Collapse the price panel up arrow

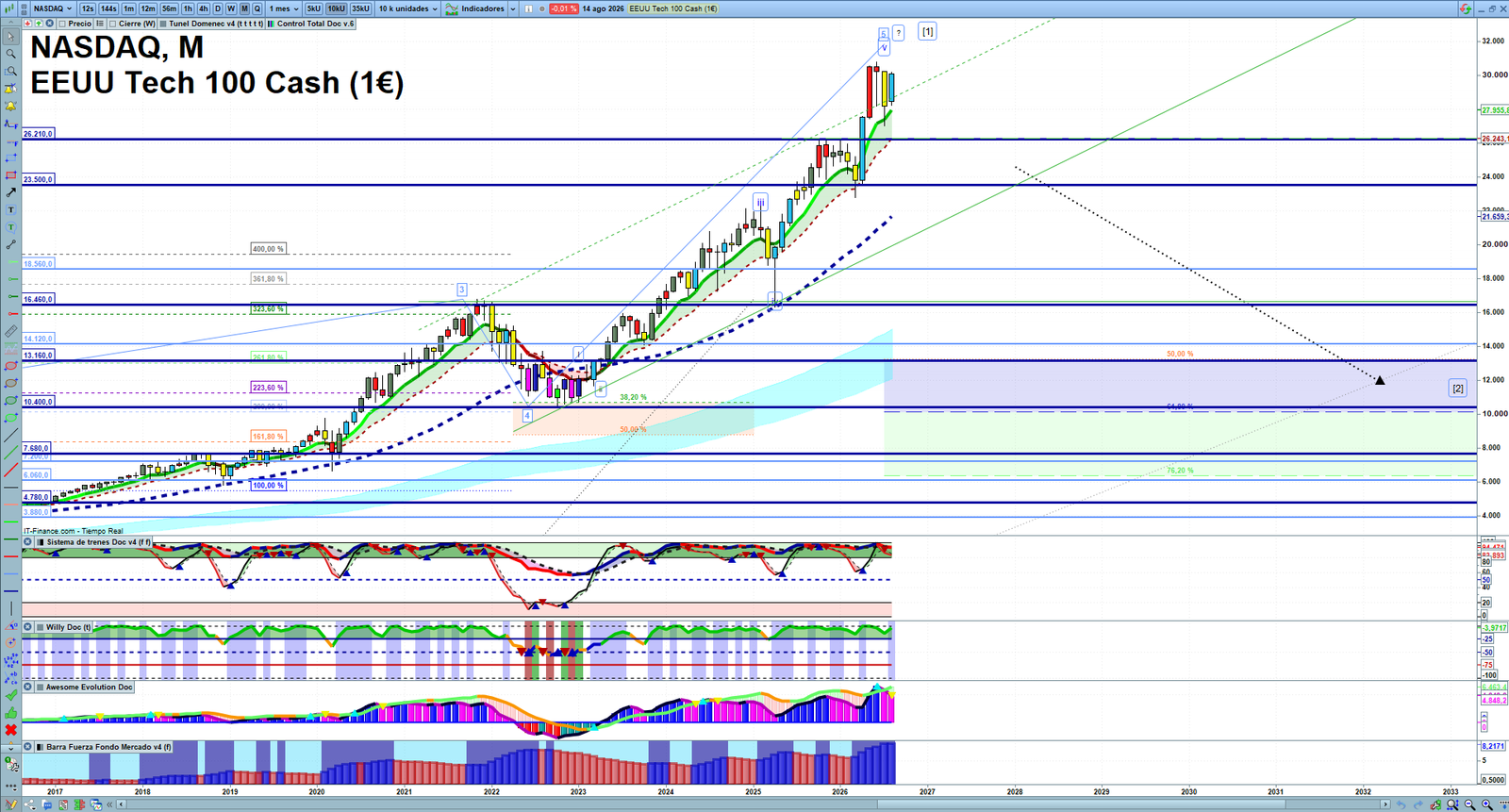click(10, 23)
